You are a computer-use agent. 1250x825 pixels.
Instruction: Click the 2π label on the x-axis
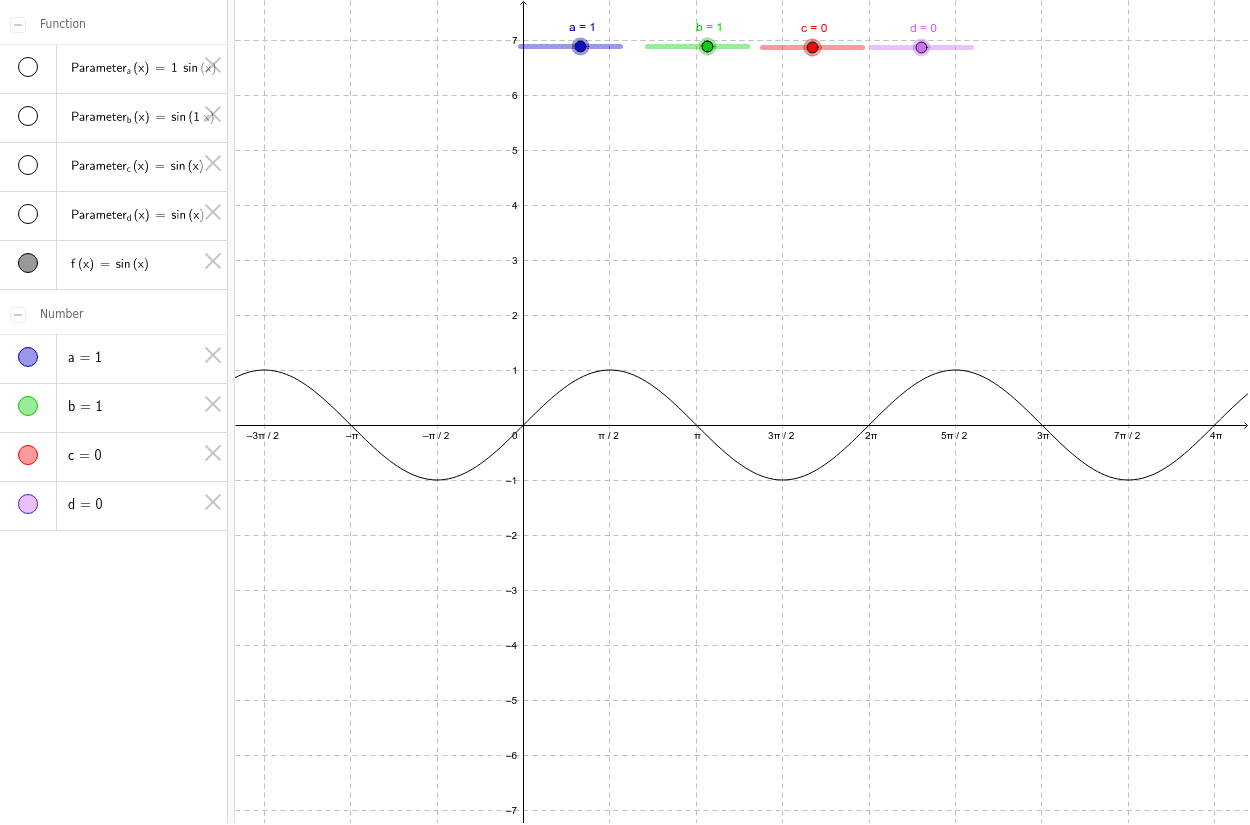click(x=871, y=435)
